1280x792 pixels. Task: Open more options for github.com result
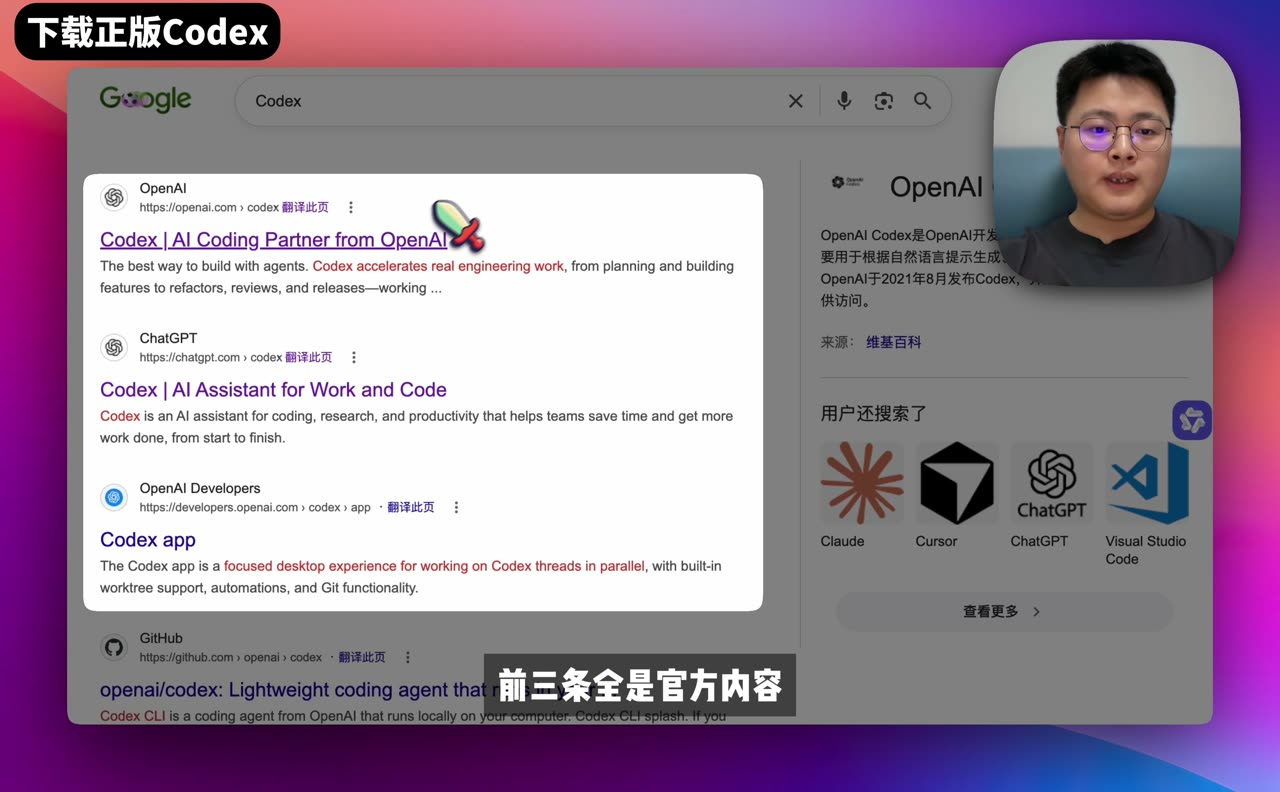407,658
